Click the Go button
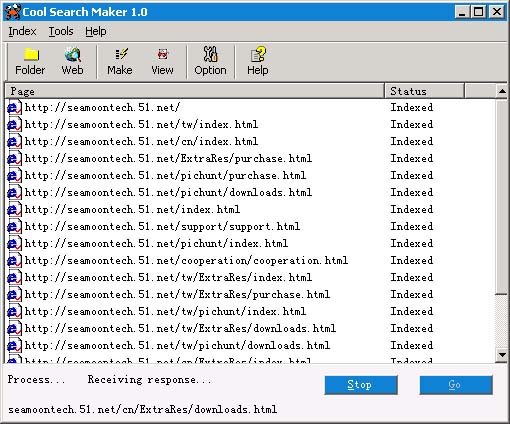 pos(456,385)
